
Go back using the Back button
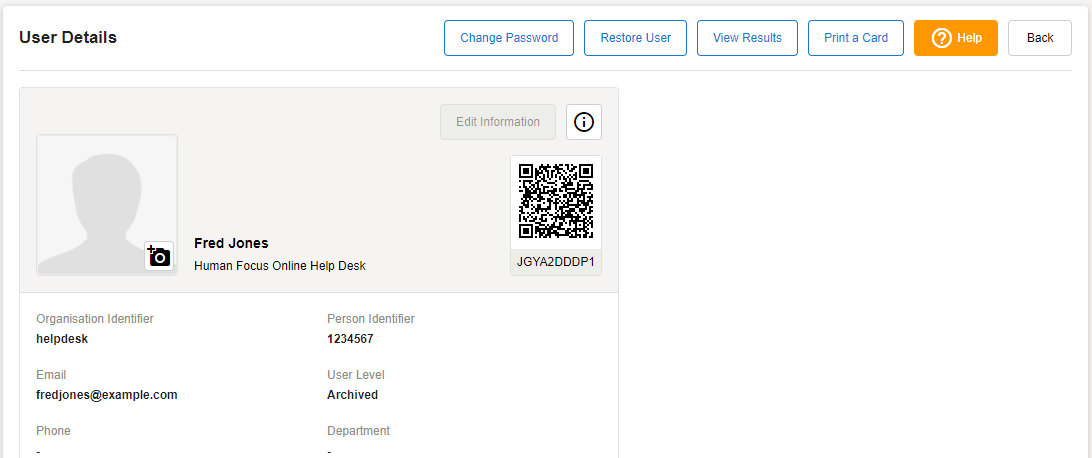point(1040,38)
